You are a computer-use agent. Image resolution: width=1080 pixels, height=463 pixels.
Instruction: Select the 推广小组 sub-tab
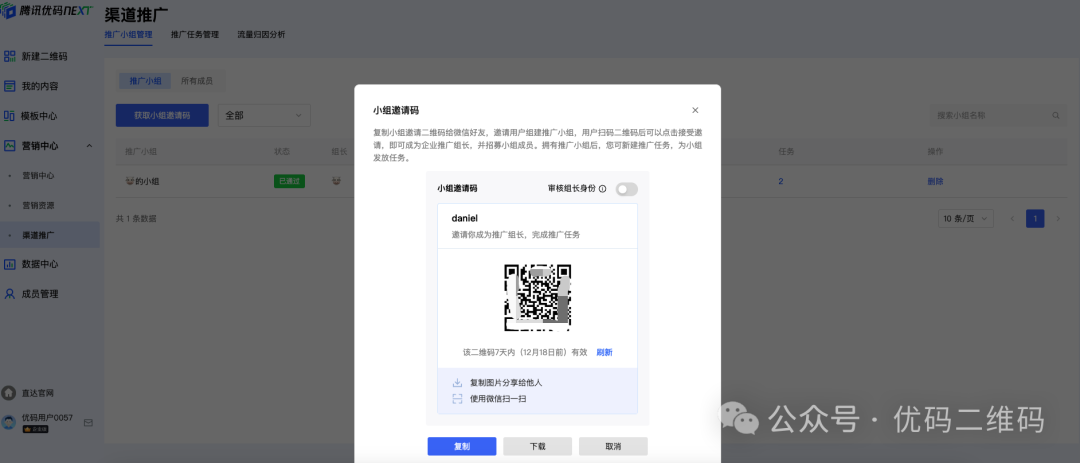click(x=145, y=81)
